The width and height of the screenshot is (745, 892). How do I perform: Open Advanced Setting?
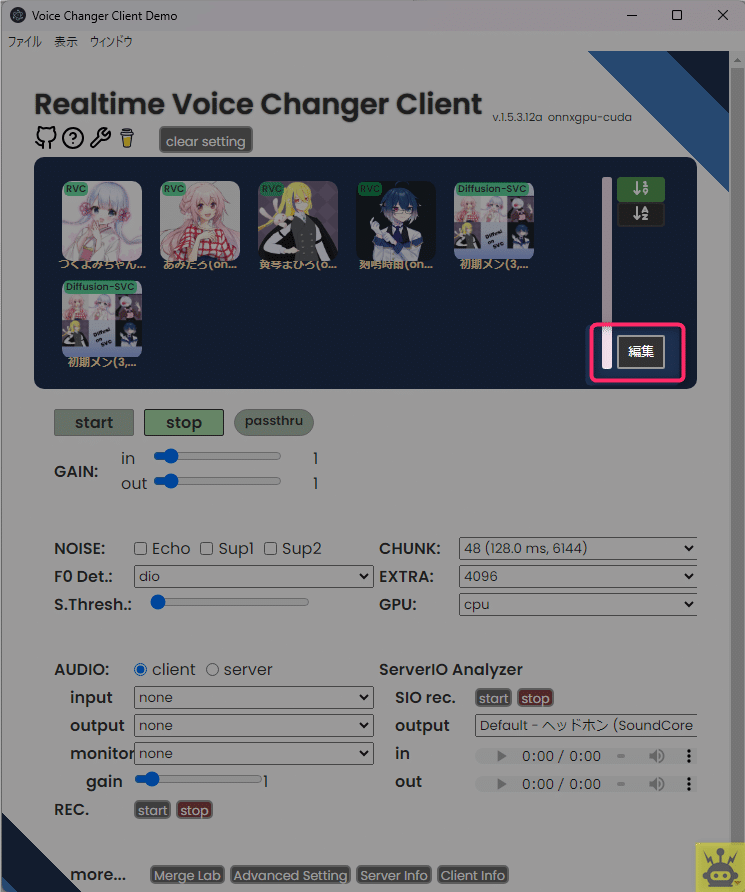pos(290,875)
